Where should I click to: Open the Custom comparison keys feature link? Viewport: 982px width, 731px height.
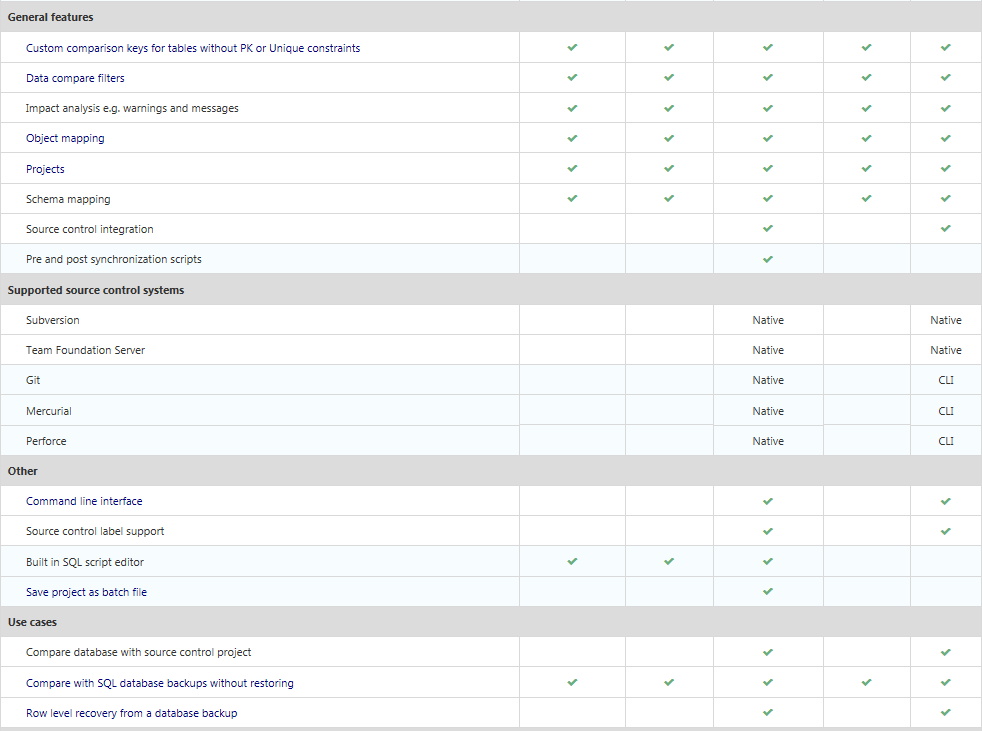click(x=193, y=48)
